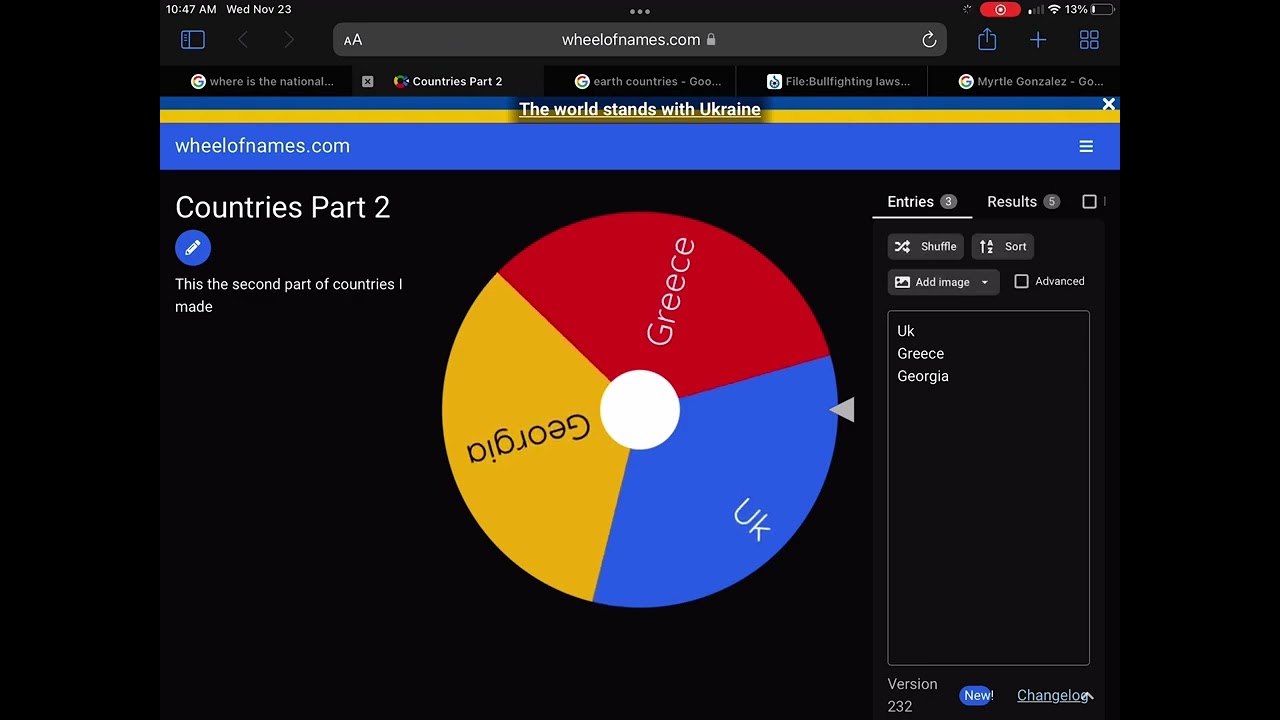1280x720 pixels.
Task: Show the tab overview grid icon
Action: (x=1089, y=40)
